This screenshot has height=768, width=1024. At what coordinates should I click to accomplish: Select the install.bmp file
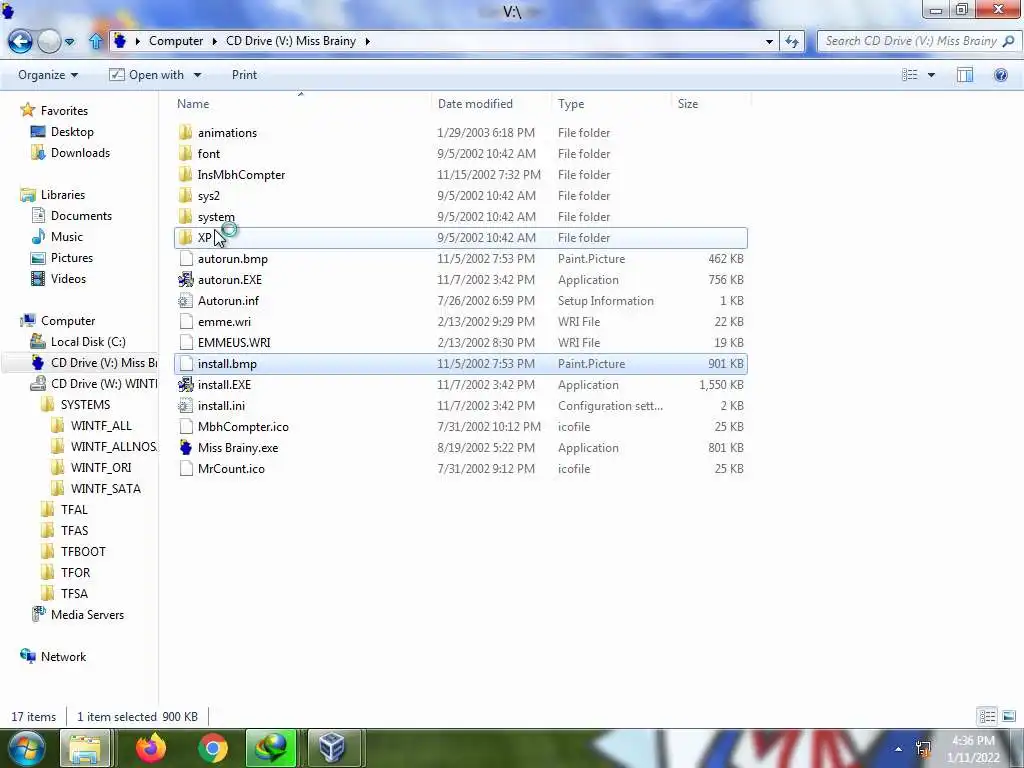(461, 364)
